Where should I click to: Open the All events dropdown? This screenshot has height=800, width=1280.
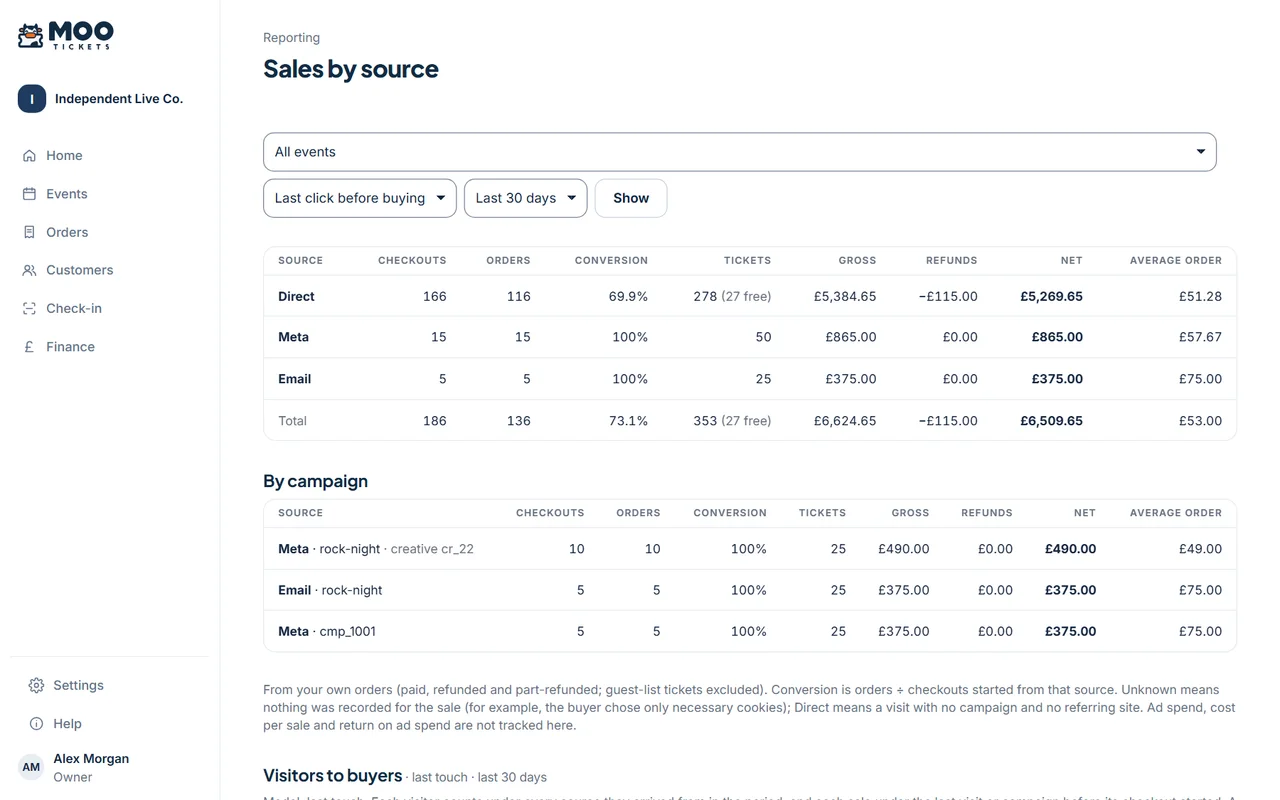pyautogui.click(x=740, y=152)
